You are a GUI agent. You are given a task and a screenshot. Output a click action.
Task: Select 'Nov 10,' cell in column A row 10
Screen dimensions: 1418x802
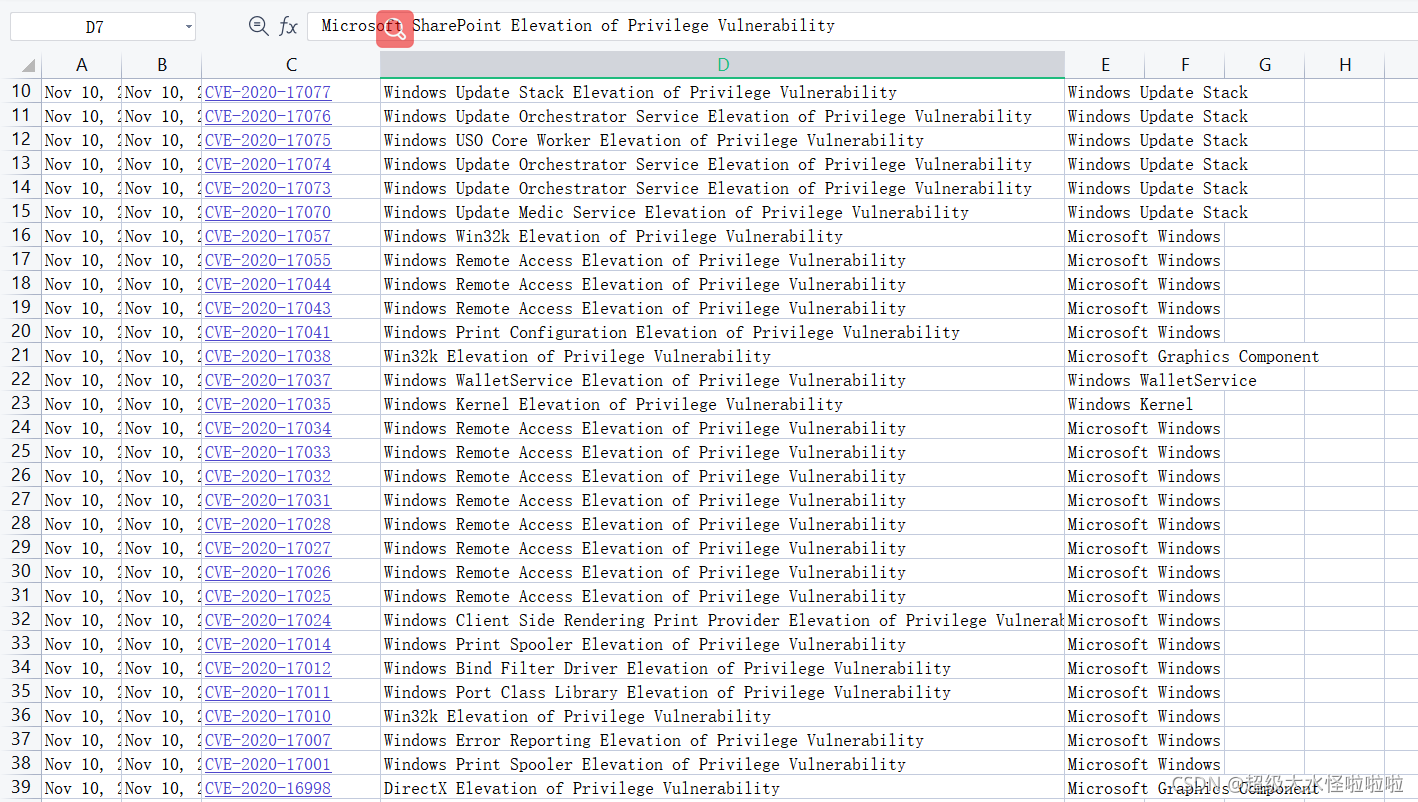pyautogui.click(x=82, y=92)
